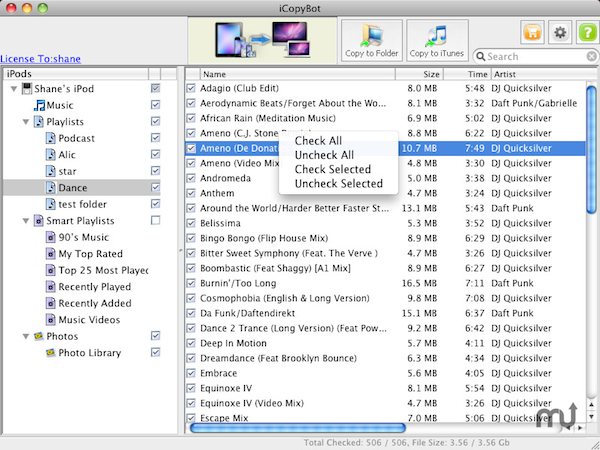Click the Copy to iTunes button

(x=437, y=40)
